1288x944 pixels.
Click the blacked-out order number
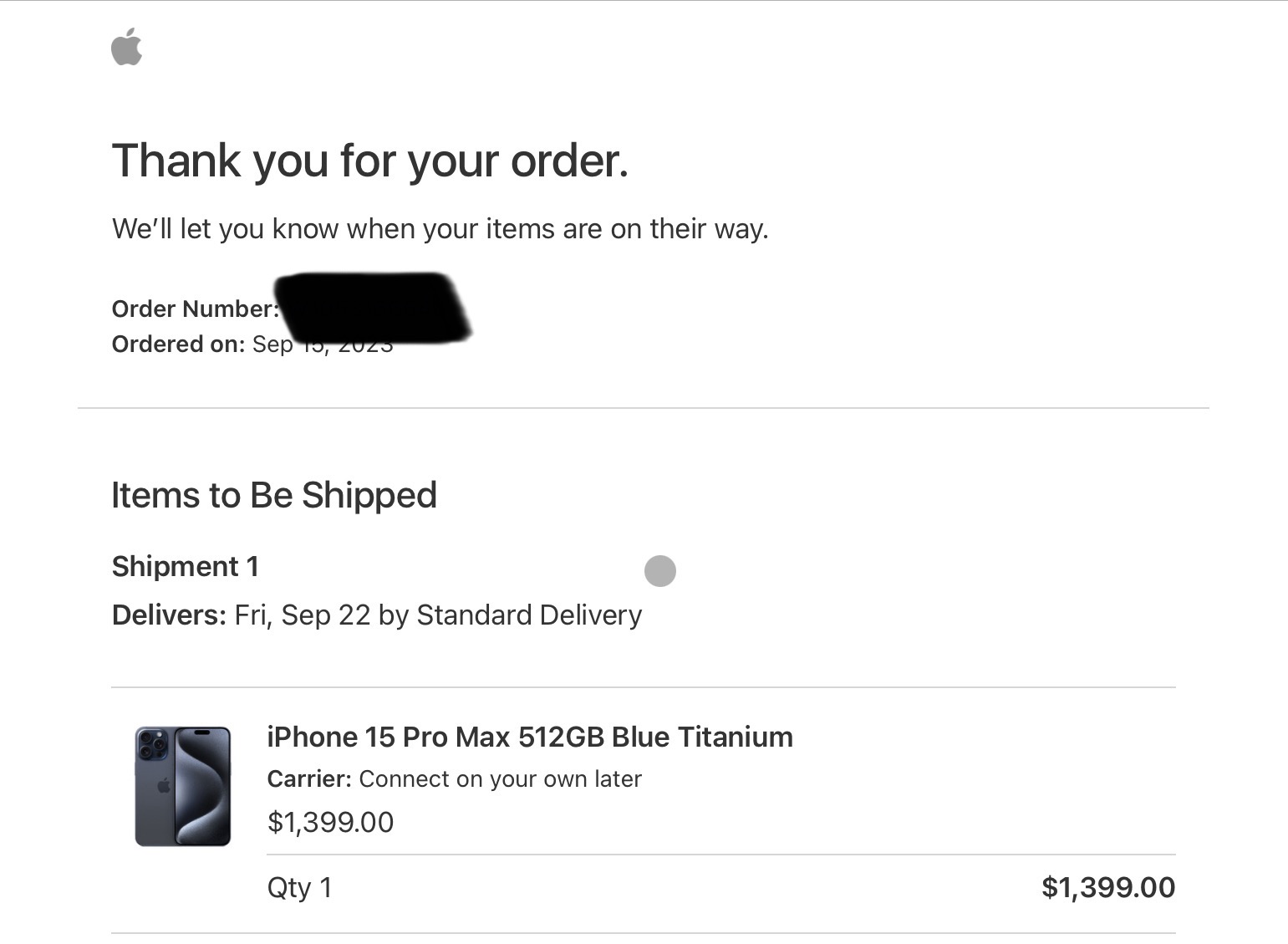click(372, 307)
